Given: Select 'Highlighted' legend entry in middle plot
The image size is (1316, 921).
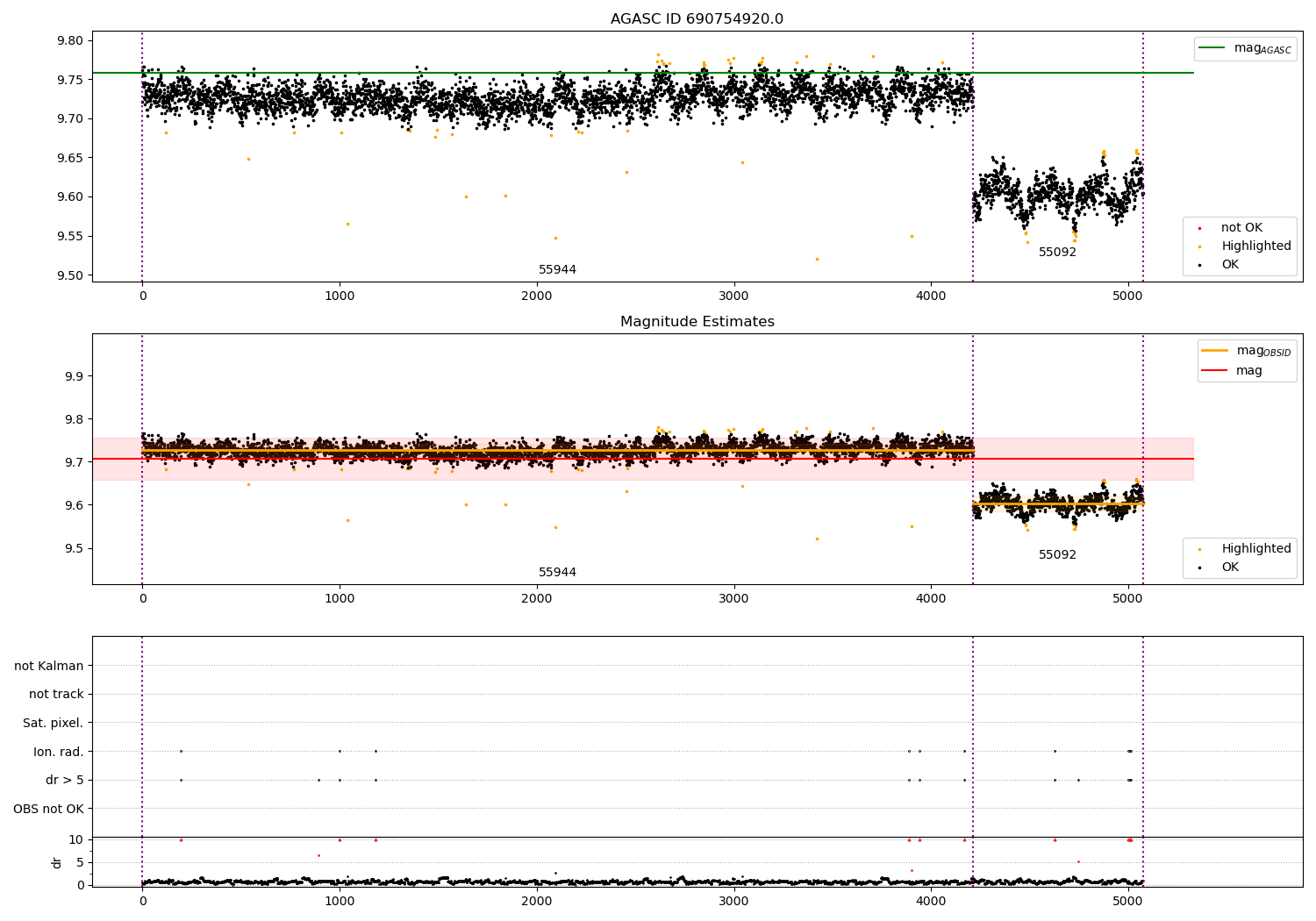Looking at the screenshot, I should coord(1255,549).
